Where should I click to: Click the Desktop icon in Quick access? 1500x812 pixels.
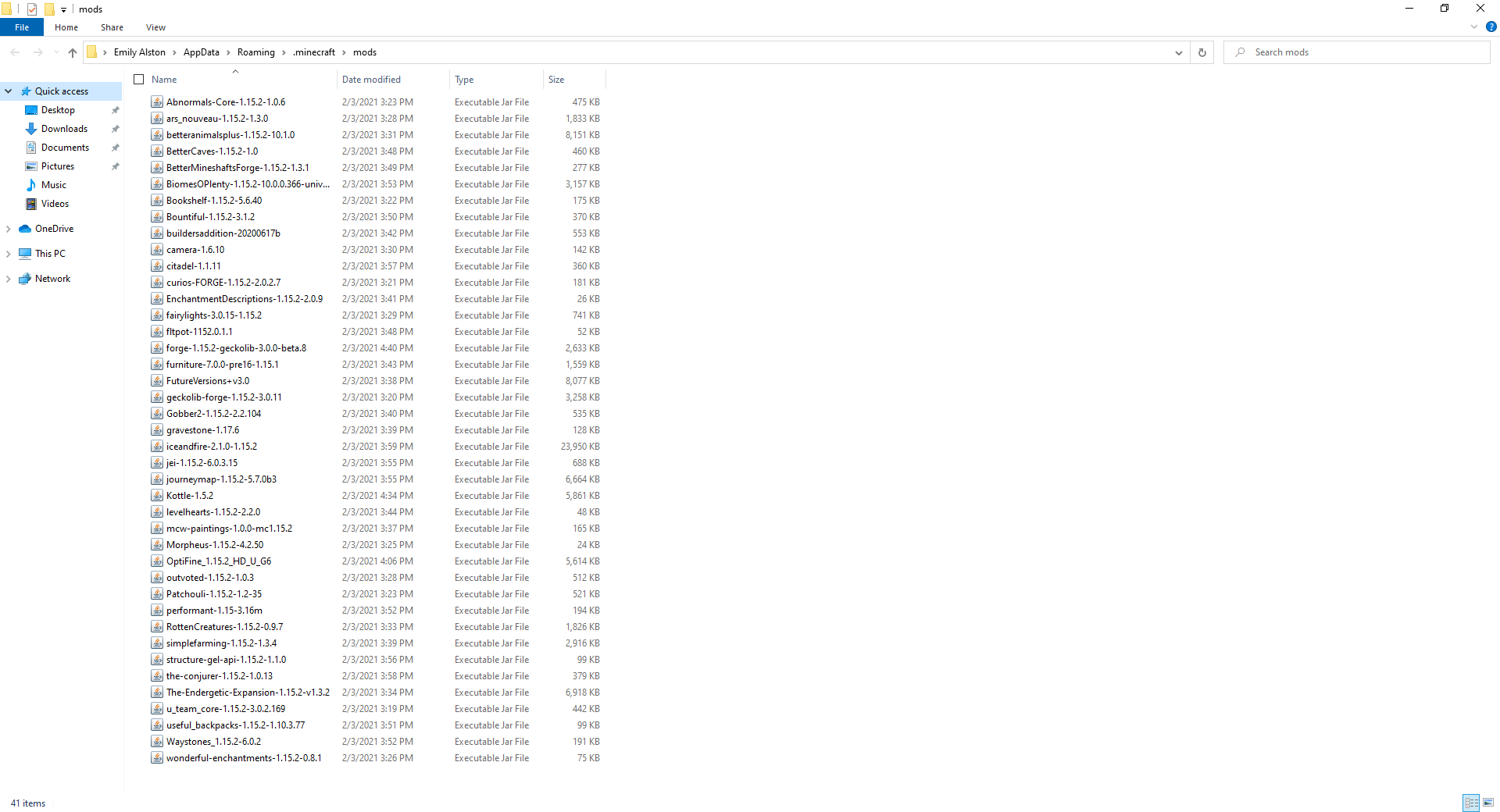point(31,110)
